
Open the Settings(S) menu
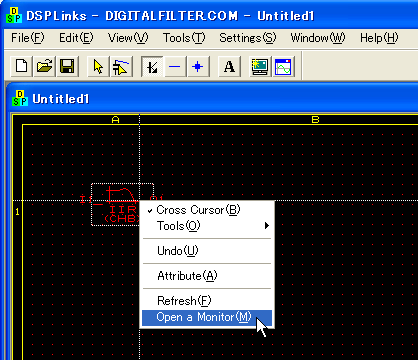pyautogui.click(x=248, y=38)
